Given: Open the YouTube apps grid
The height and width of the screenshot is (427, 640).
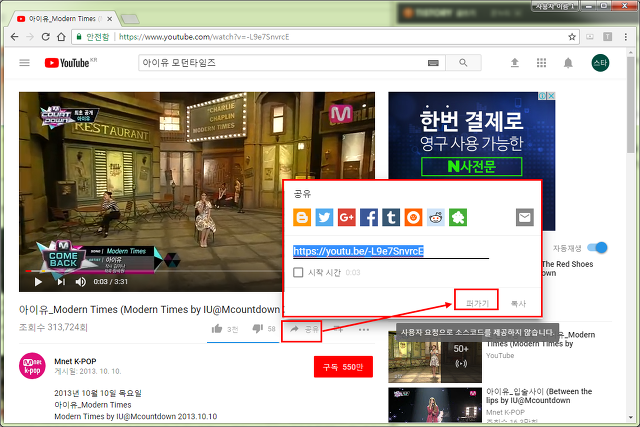Looking at the screenshot, I should point(541,63).
